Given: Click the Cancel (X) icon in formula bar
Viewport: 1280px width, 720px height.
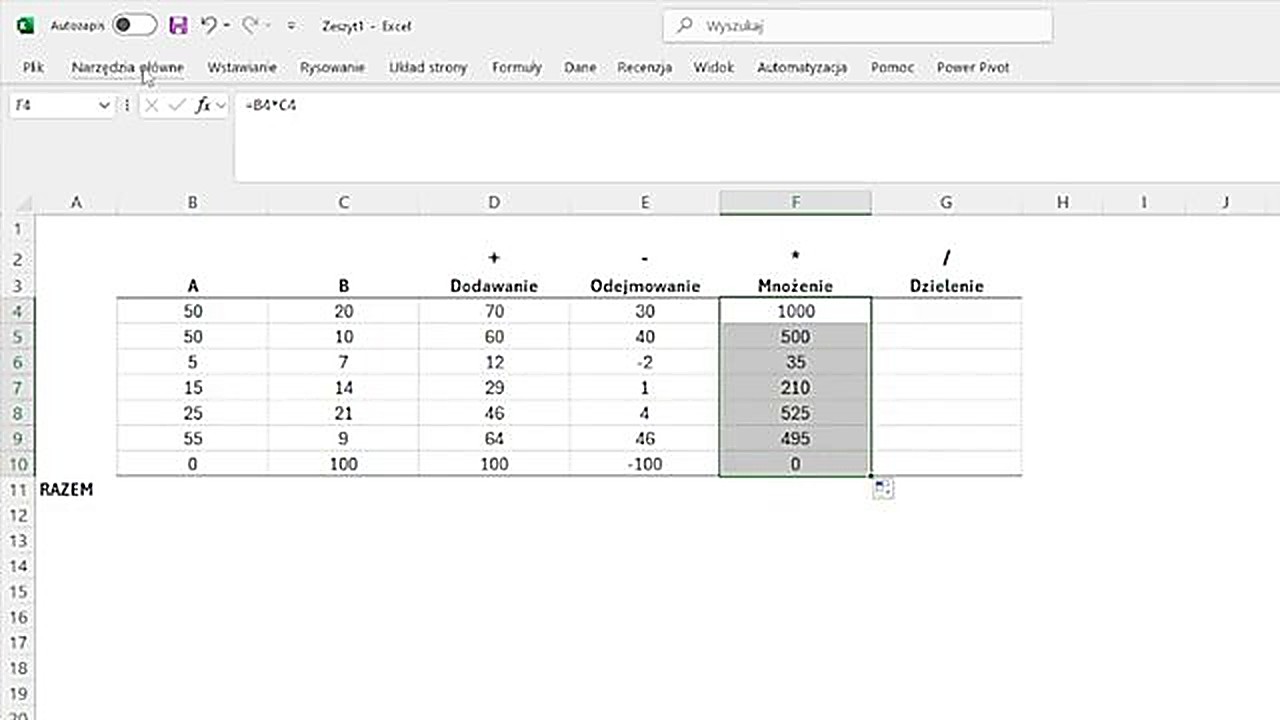Looking at the screenshot, I should coord(152,105).
